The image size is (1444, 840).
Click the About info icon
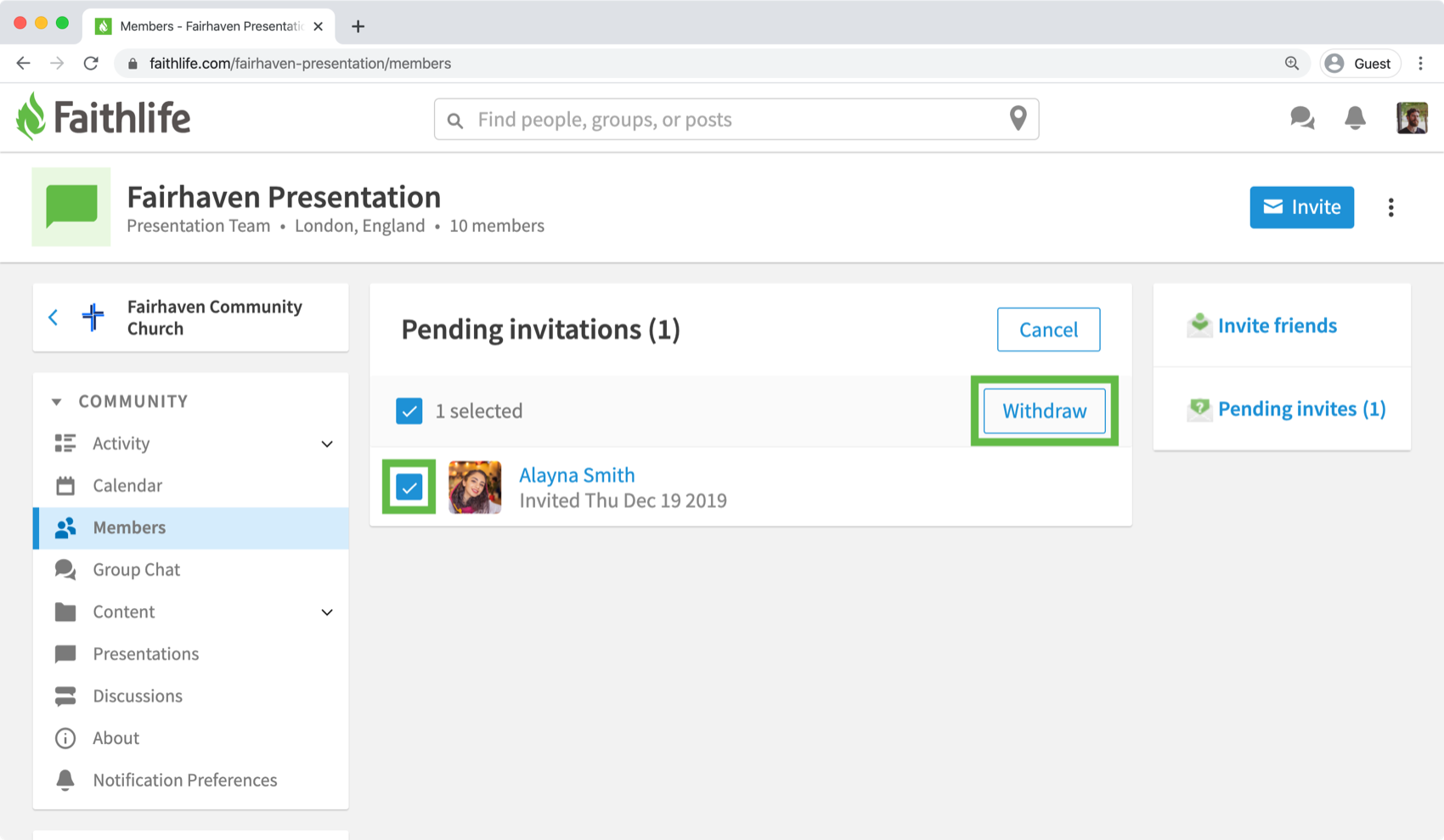click(65, 738)
